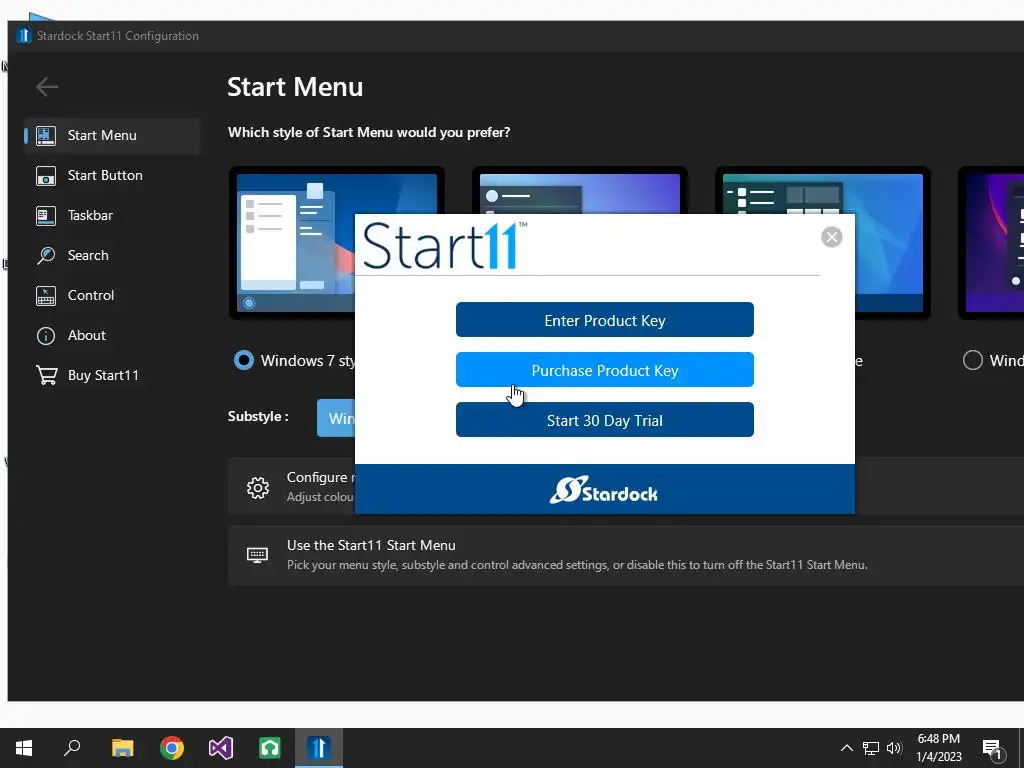
Task: Click the Use the Start11 Start Menu row
Action: 626,555
